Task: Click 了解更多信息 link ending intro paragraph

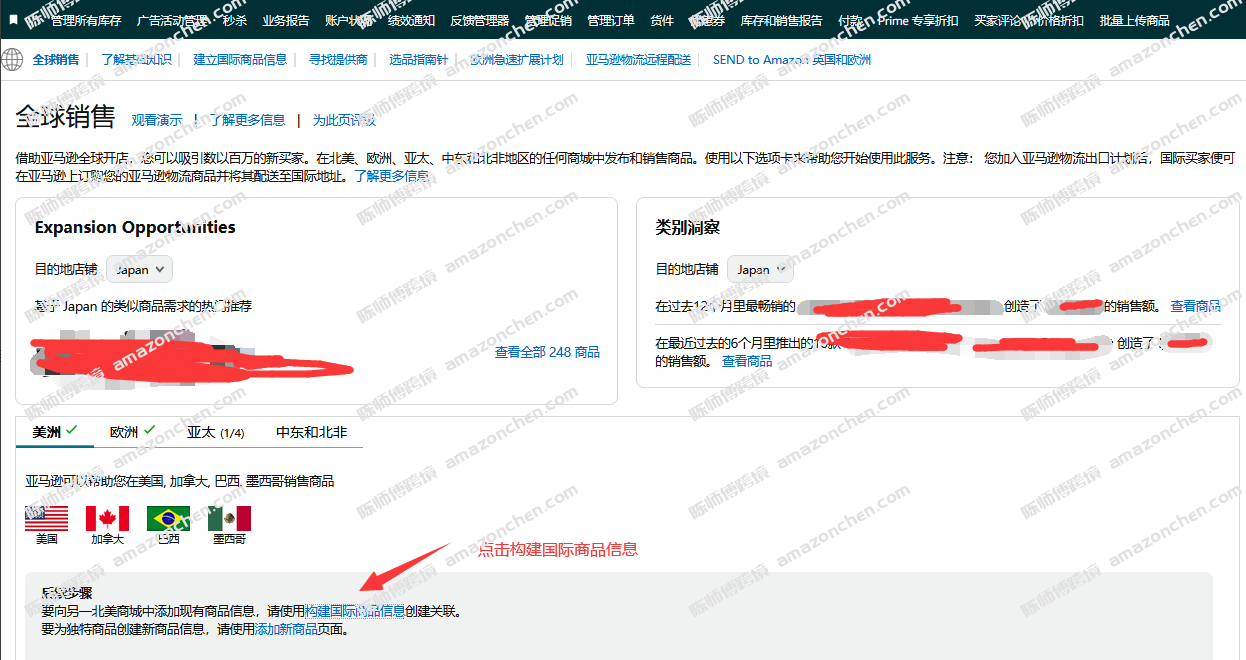Action: point(392,176)
